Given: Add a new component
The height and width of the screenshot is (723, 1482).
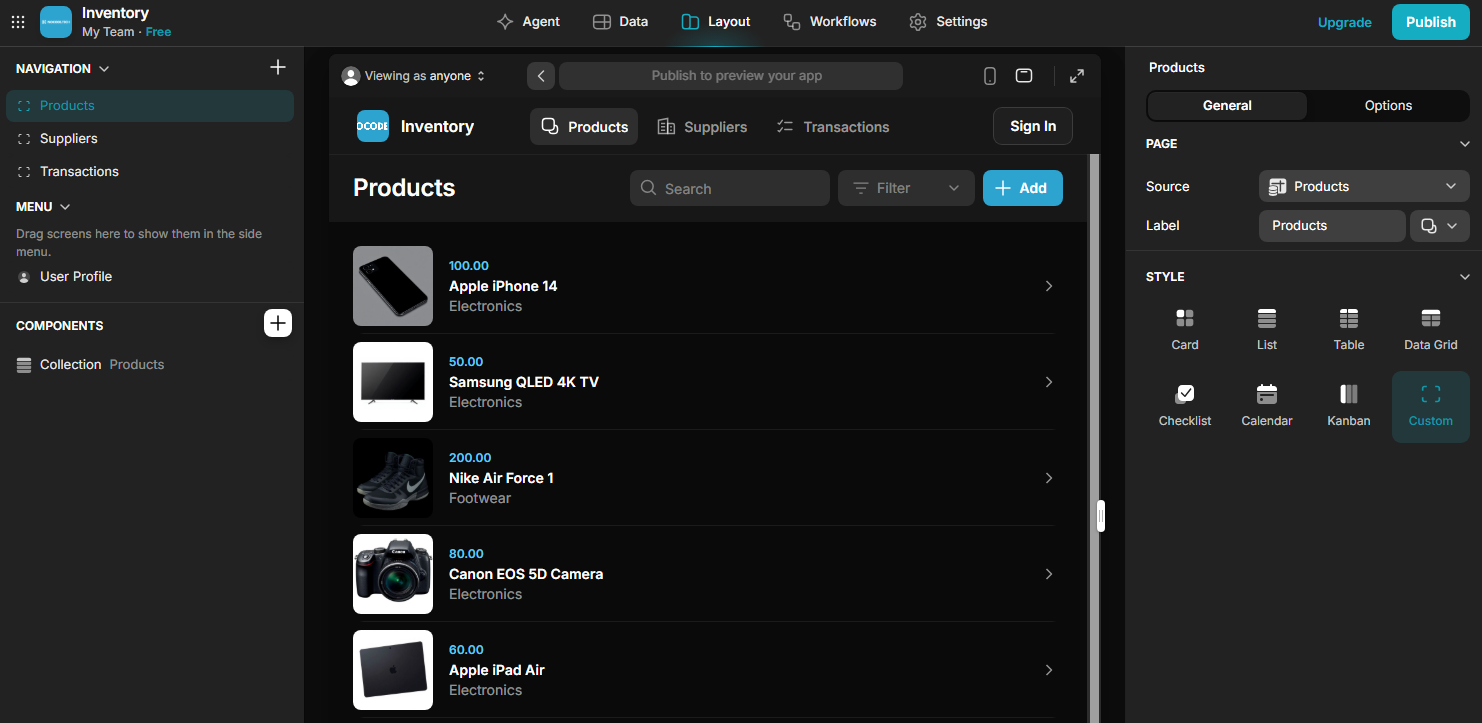Looking at the screenshot, I should (278, 323).
